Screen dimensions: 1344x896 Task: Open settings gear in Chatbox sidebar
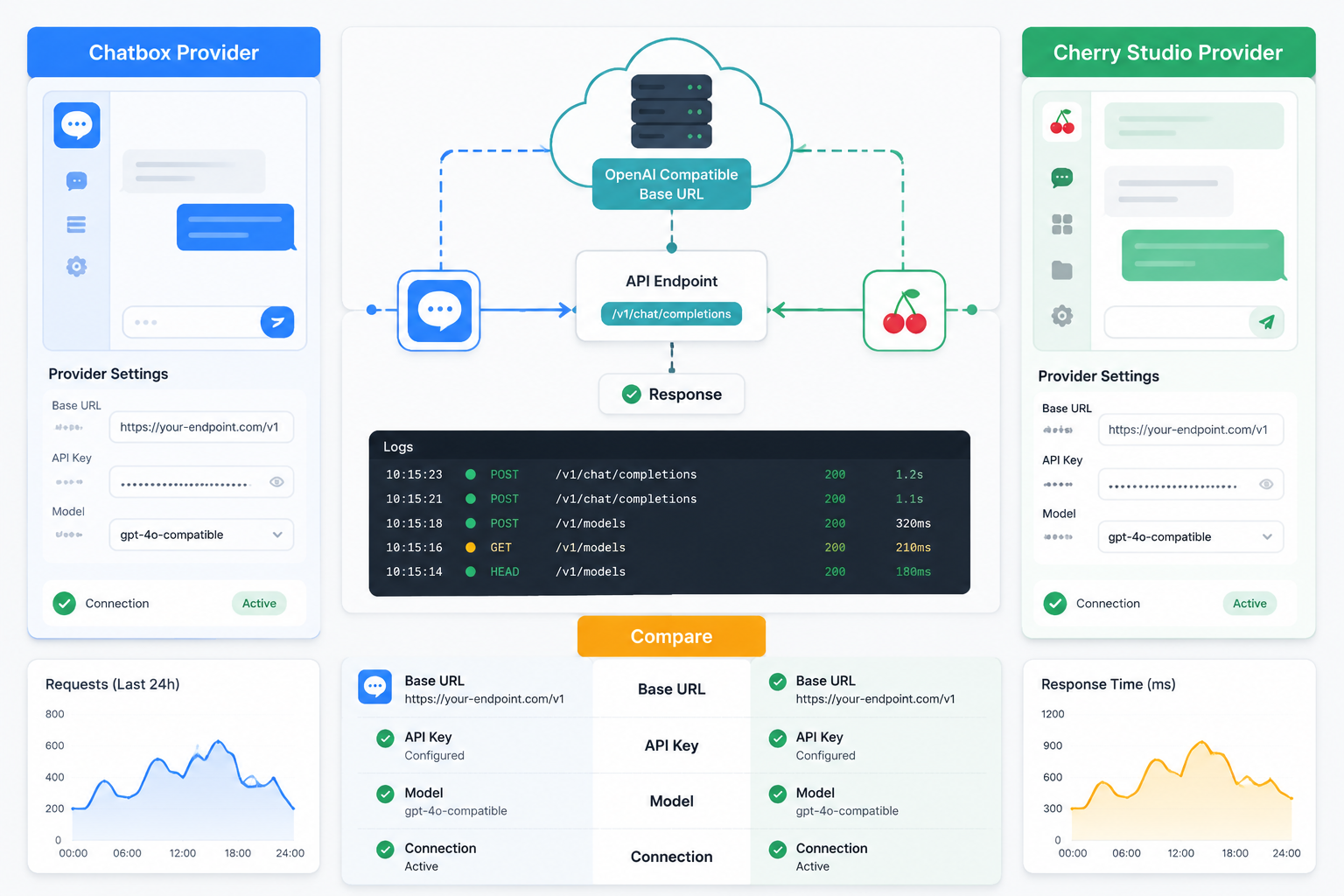76,266
